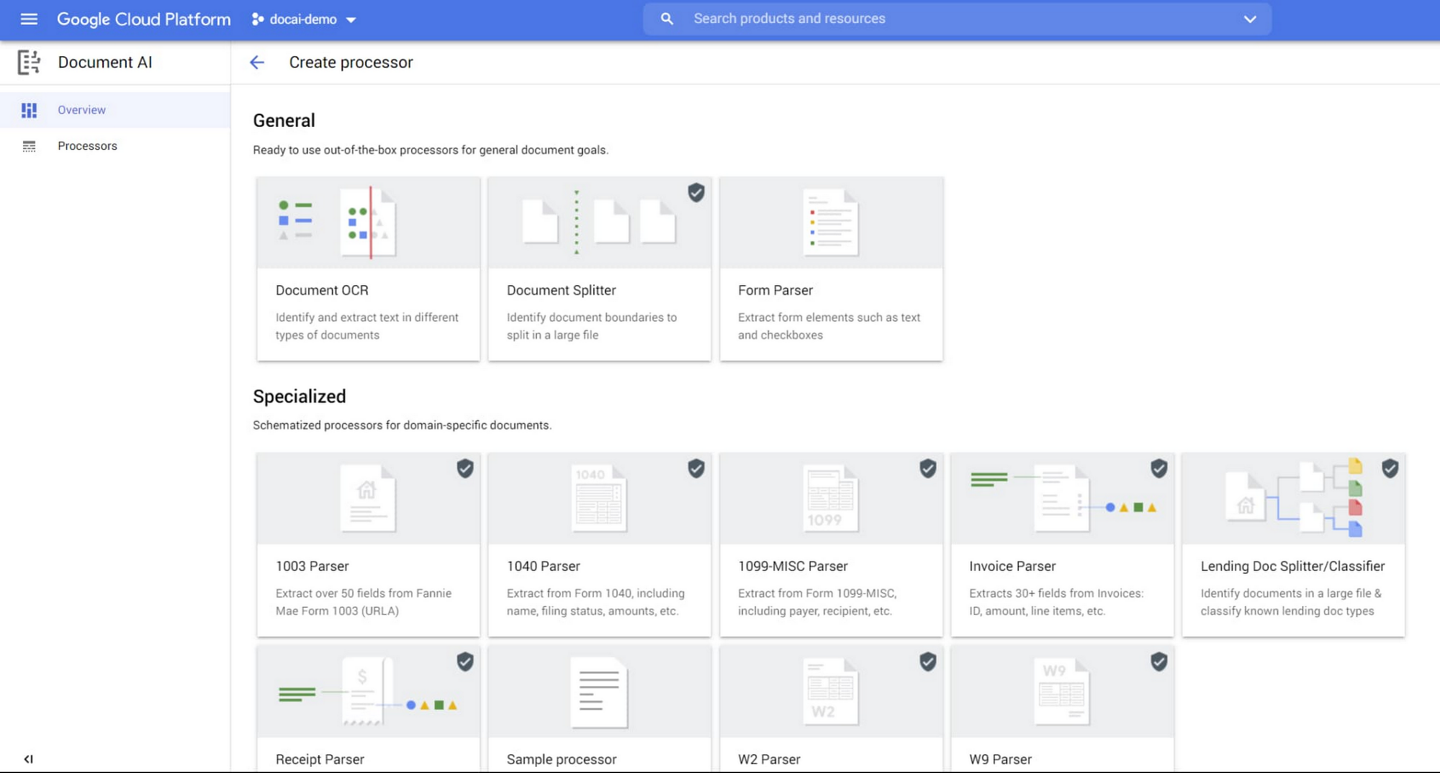Open the navigation hamburger menu
Image resolution: width=1440 pixels, height=773 pixels.
tap(28, 18)
